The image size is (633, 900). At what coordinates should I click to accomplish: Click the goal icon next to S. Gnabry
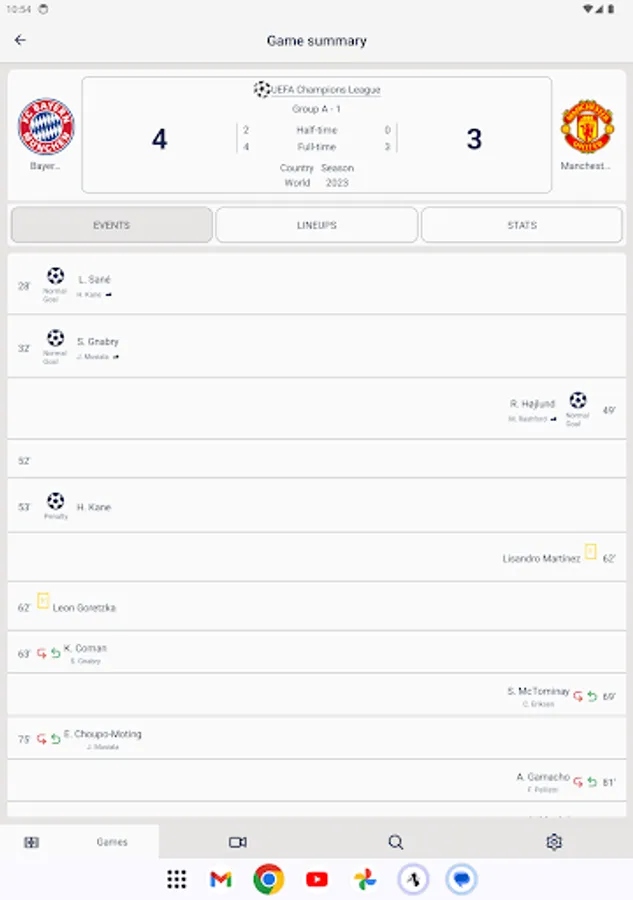pyautogui.click(x=54, y=339)
